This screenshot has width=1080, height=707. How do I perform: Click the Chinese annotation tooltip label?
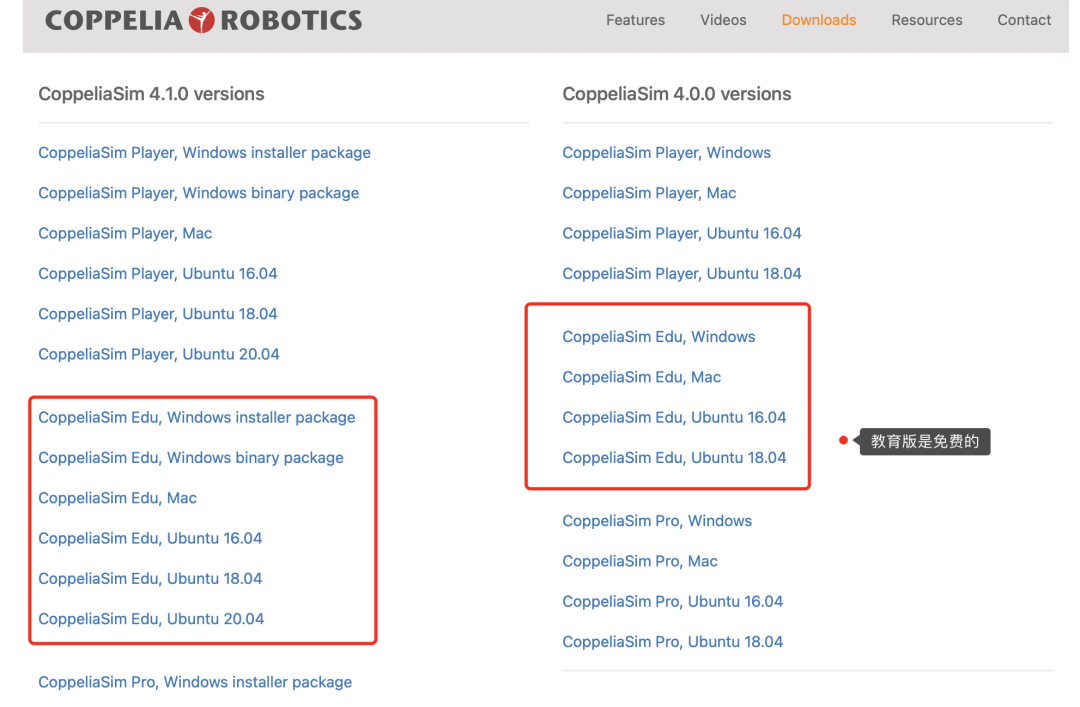924,441
